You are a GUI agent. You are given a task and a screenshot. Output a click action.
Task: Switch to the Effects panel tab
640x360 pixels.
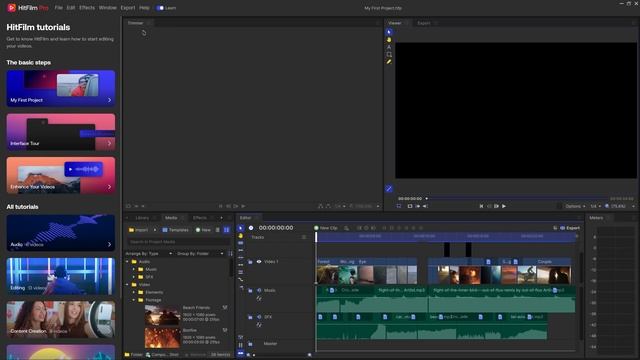tap(200, 218)
